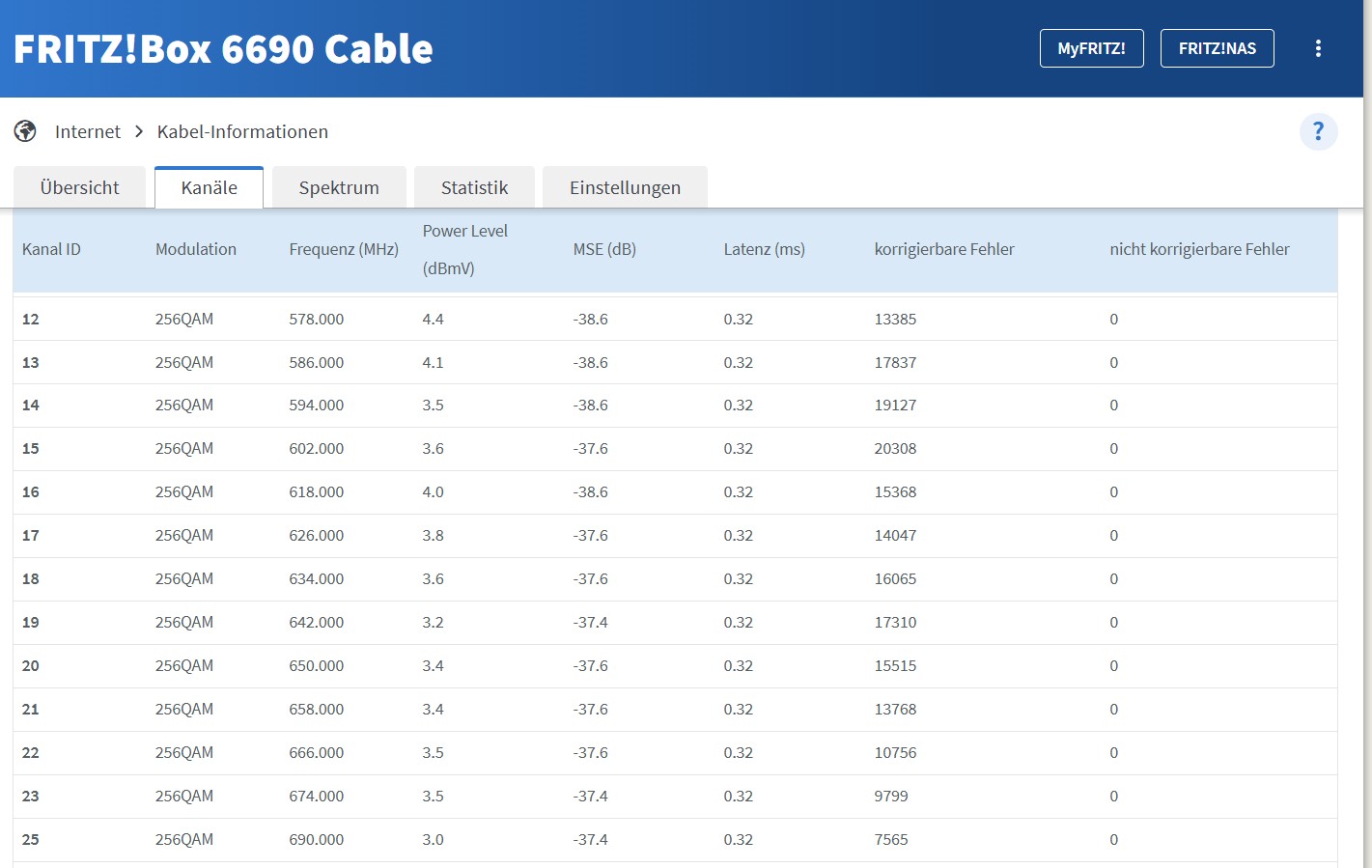The width and height of the screenshot is (1372, 868).
Task: Click correctable errors value 17310
Action: coord(895,623)
